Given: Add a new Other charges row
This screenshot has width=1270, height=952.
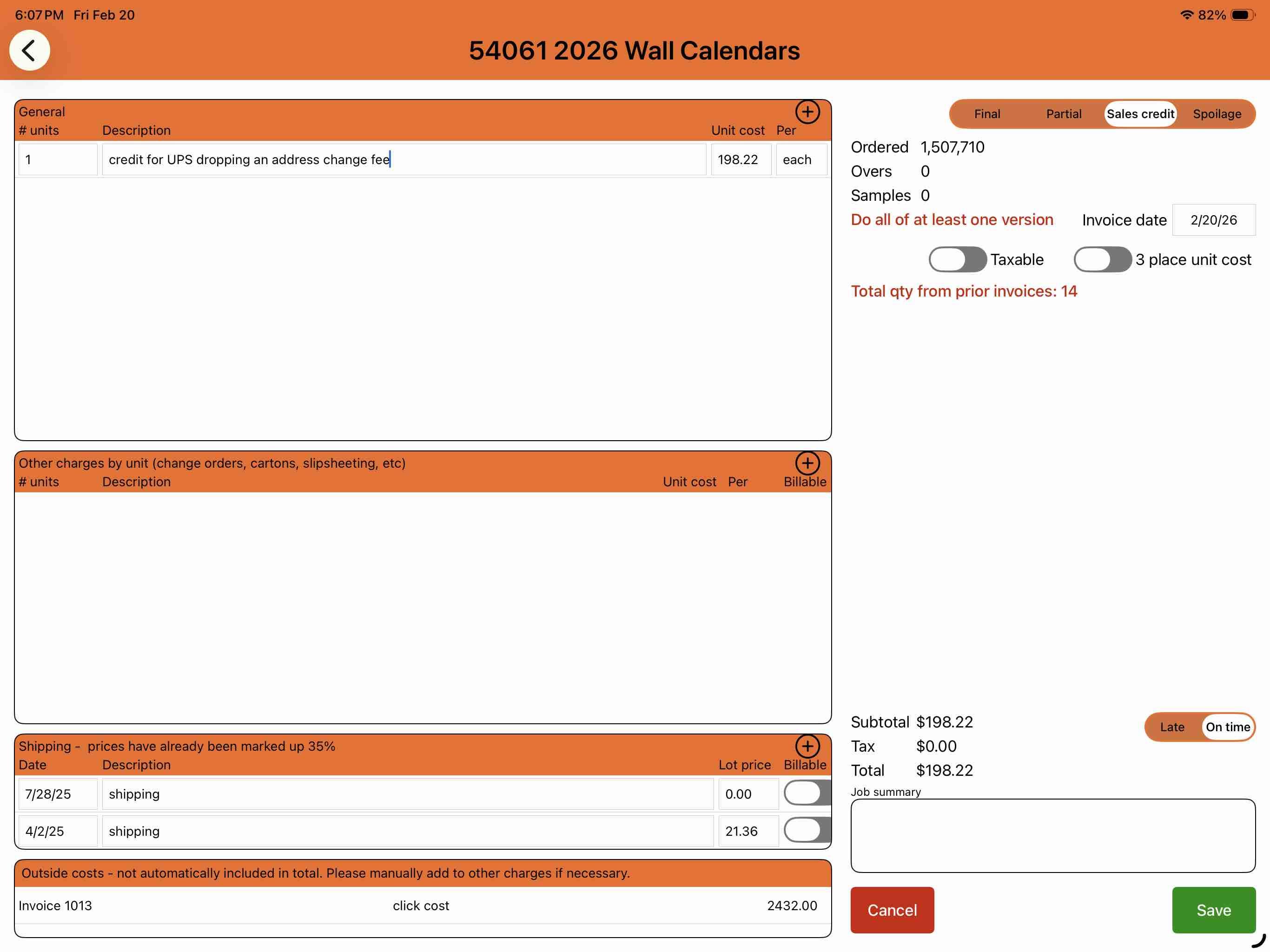Looking at the screenshot, I should (x=807, y=463).
